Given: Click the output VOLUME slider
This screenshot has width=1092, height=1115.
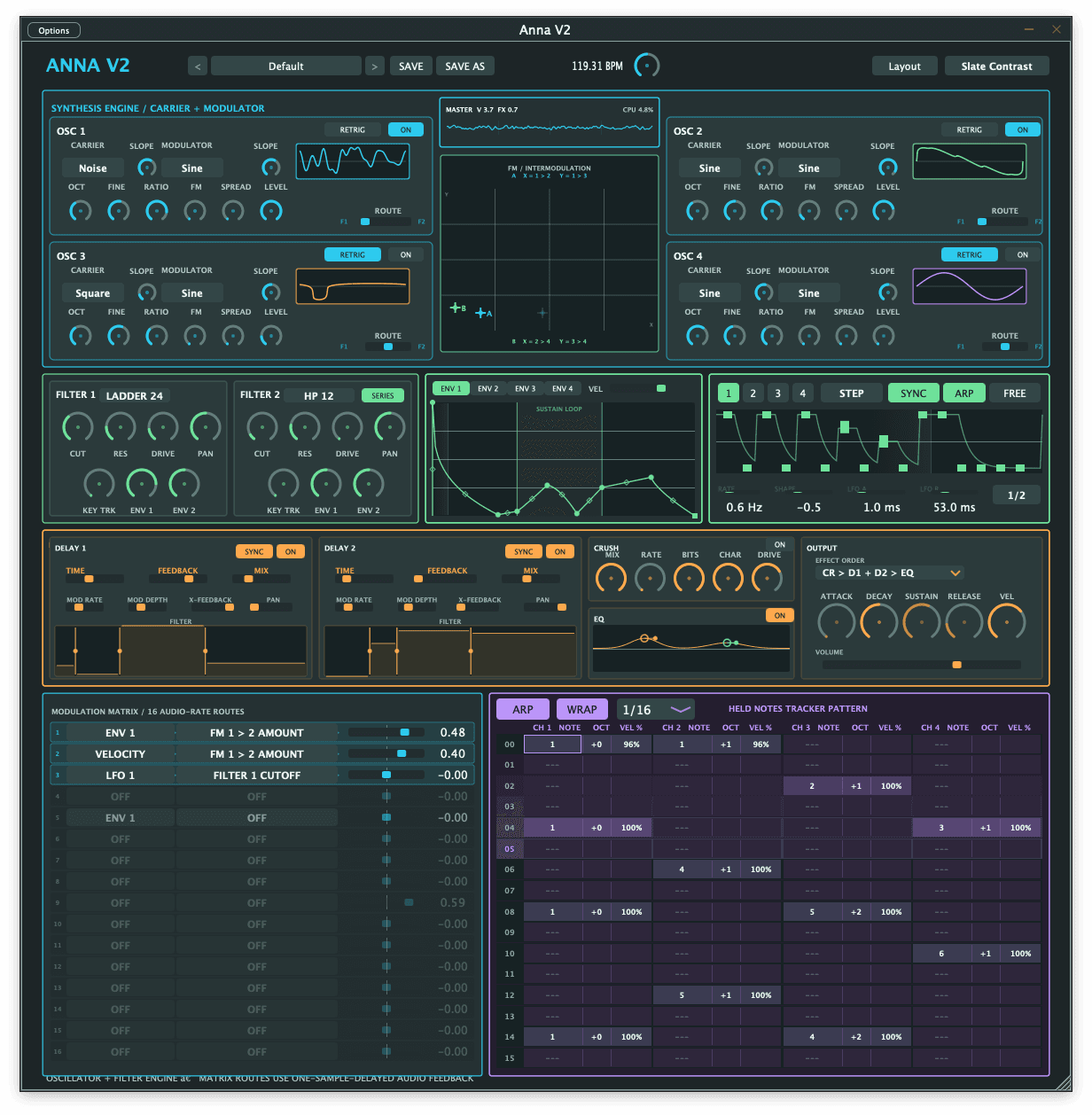Looking at the screenshot, I should [x=922, y=665].
